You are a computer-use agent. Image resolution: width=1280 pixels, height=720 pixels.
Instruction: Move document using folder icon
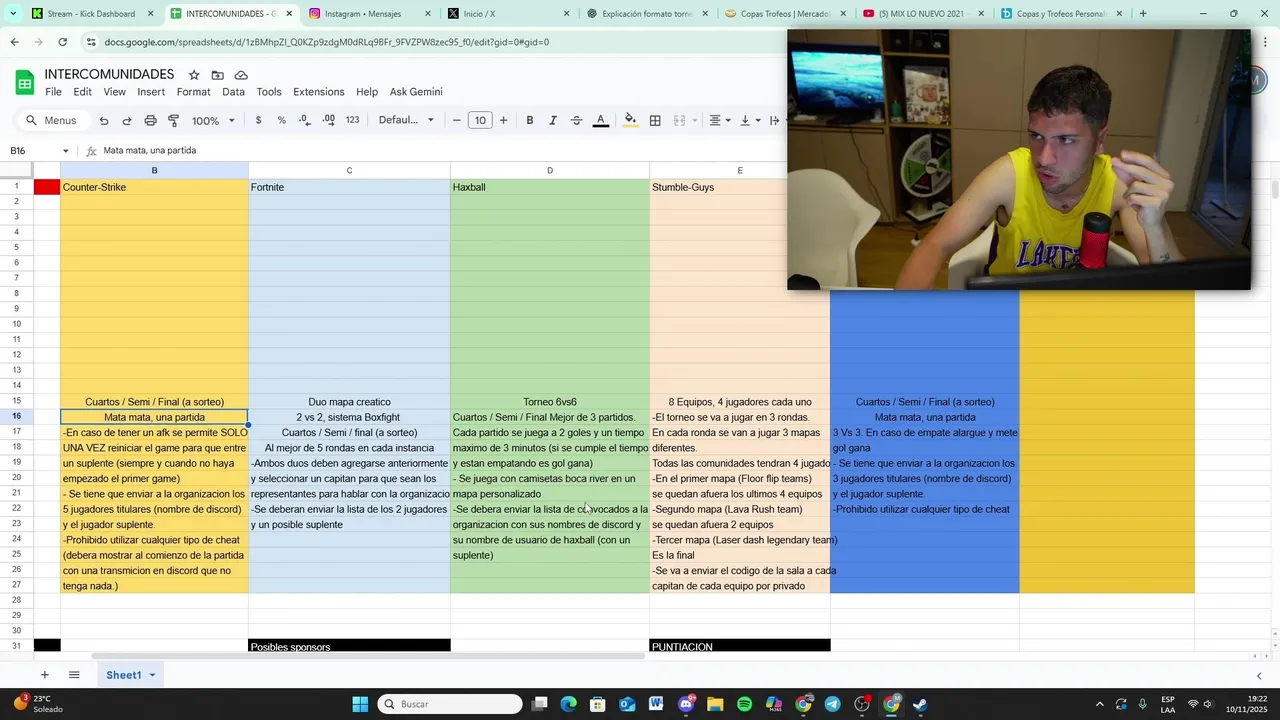217,75
